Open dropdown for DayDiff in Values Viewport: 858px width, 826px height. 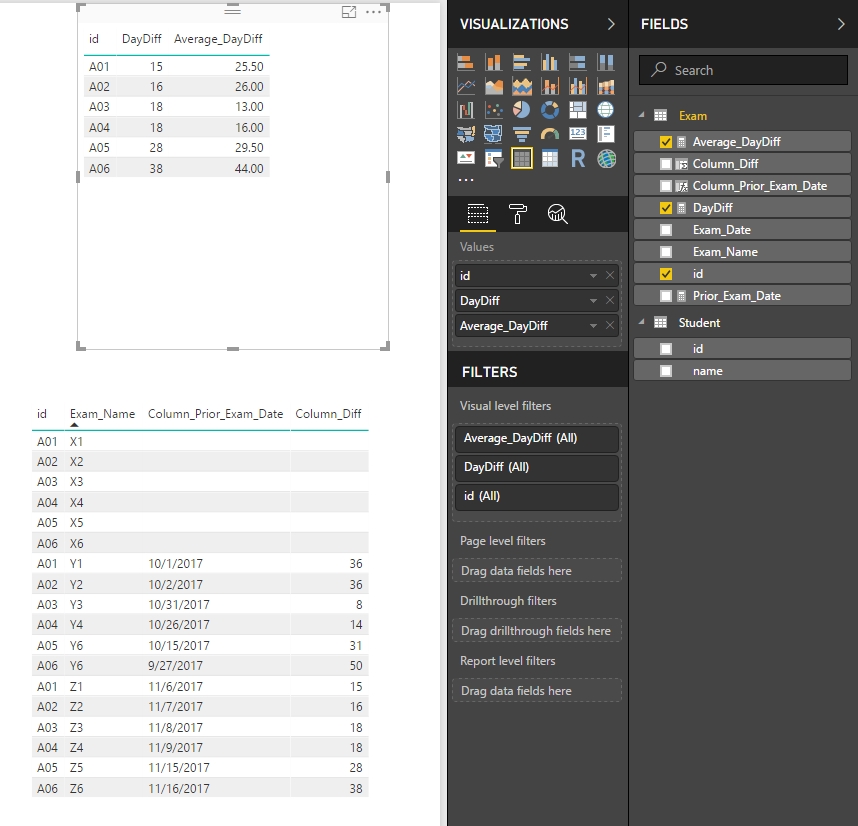pos(593,301)
